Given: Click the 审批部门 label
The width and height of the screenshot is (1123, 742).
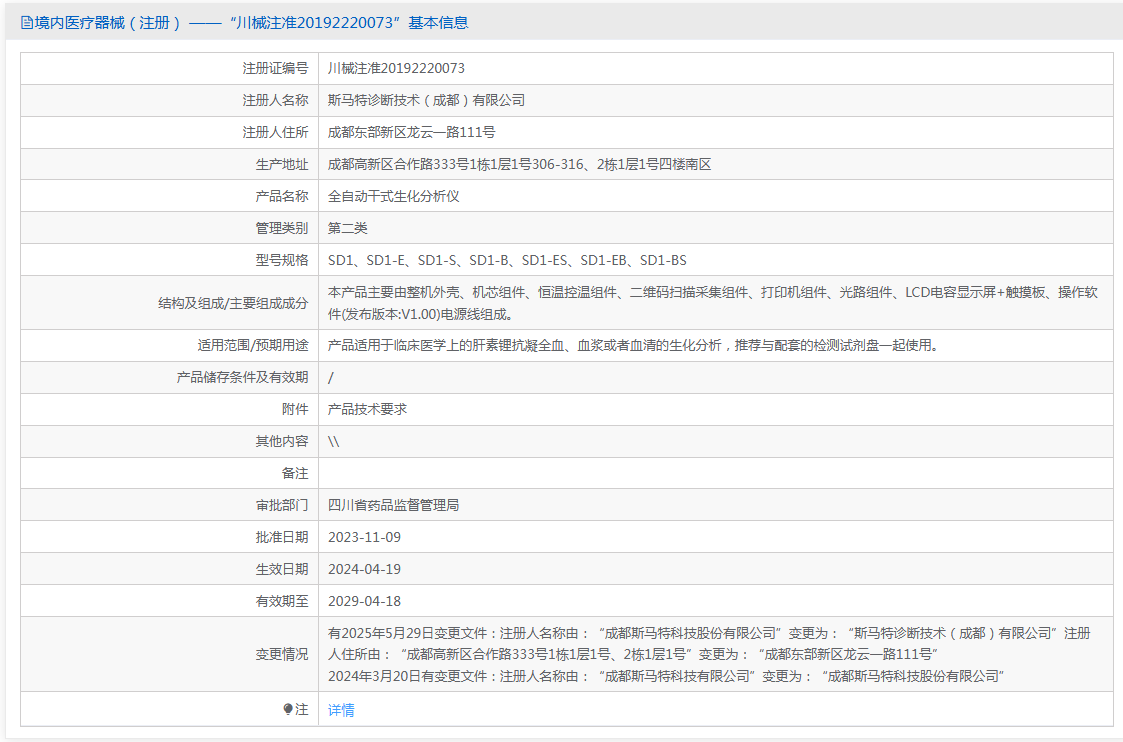Looking at the screenshot, I should point(281,505).
